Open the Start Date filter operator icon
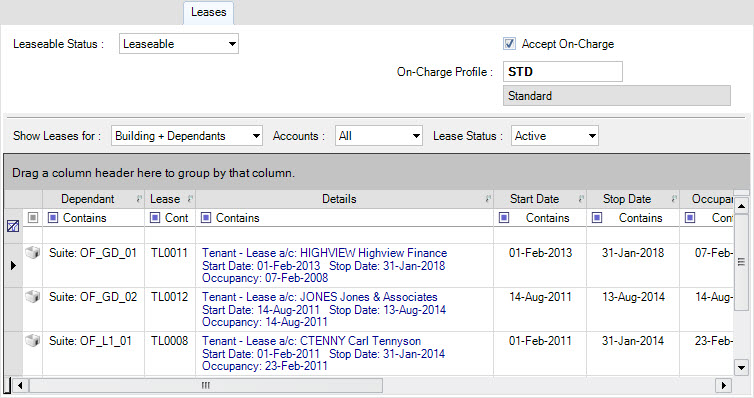 pos(504,218)
